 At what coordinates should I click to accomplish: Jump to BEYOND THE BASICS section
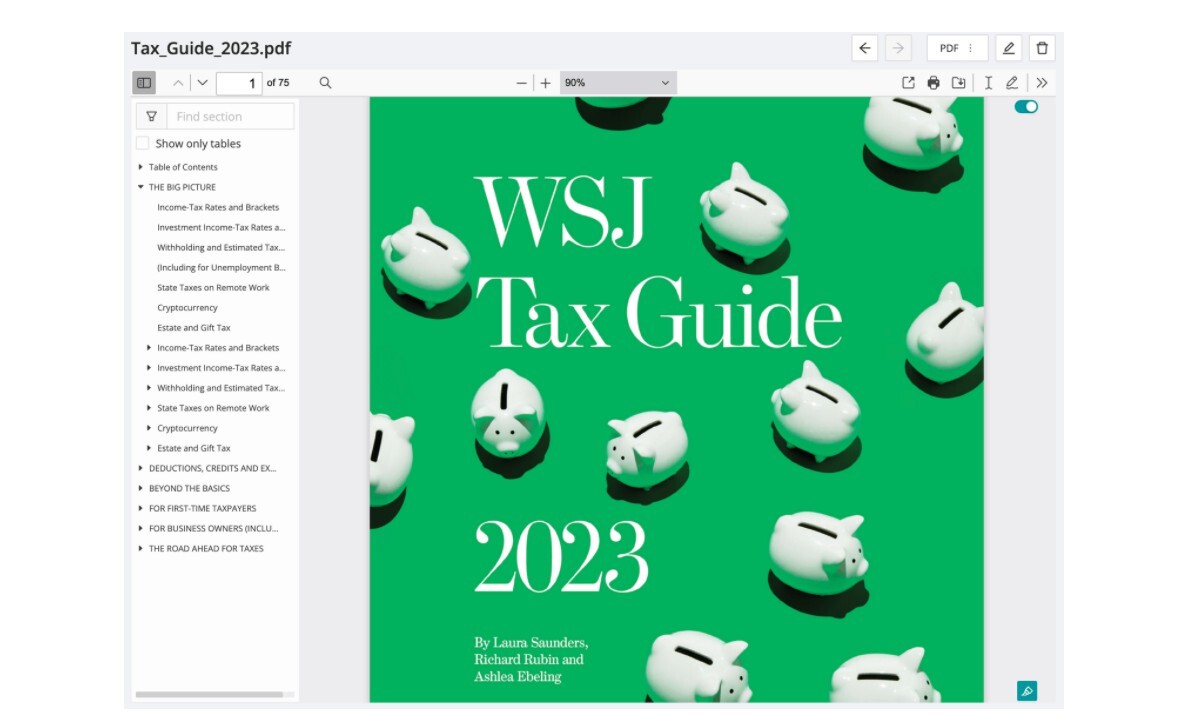tap(189, 488)
